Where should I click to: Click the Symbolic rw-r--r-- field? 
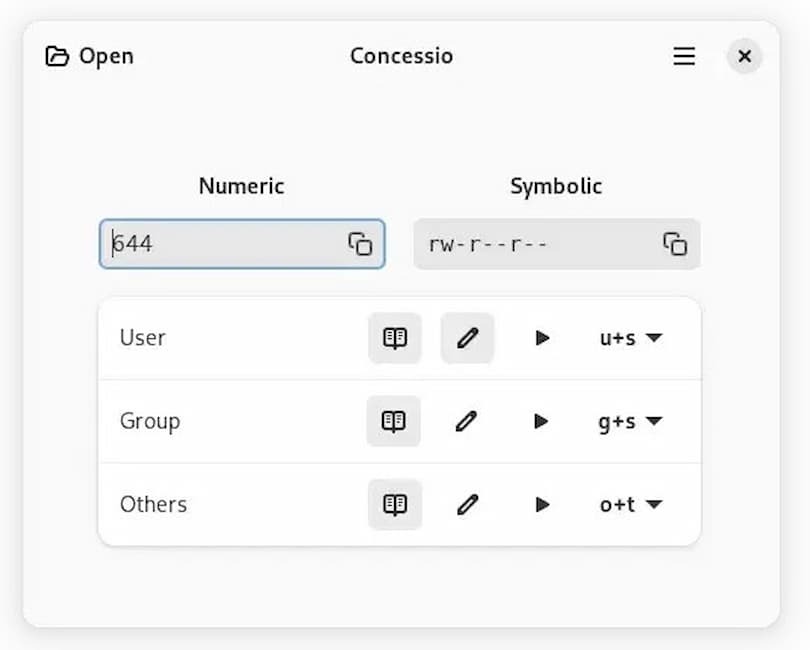(557, 244)
